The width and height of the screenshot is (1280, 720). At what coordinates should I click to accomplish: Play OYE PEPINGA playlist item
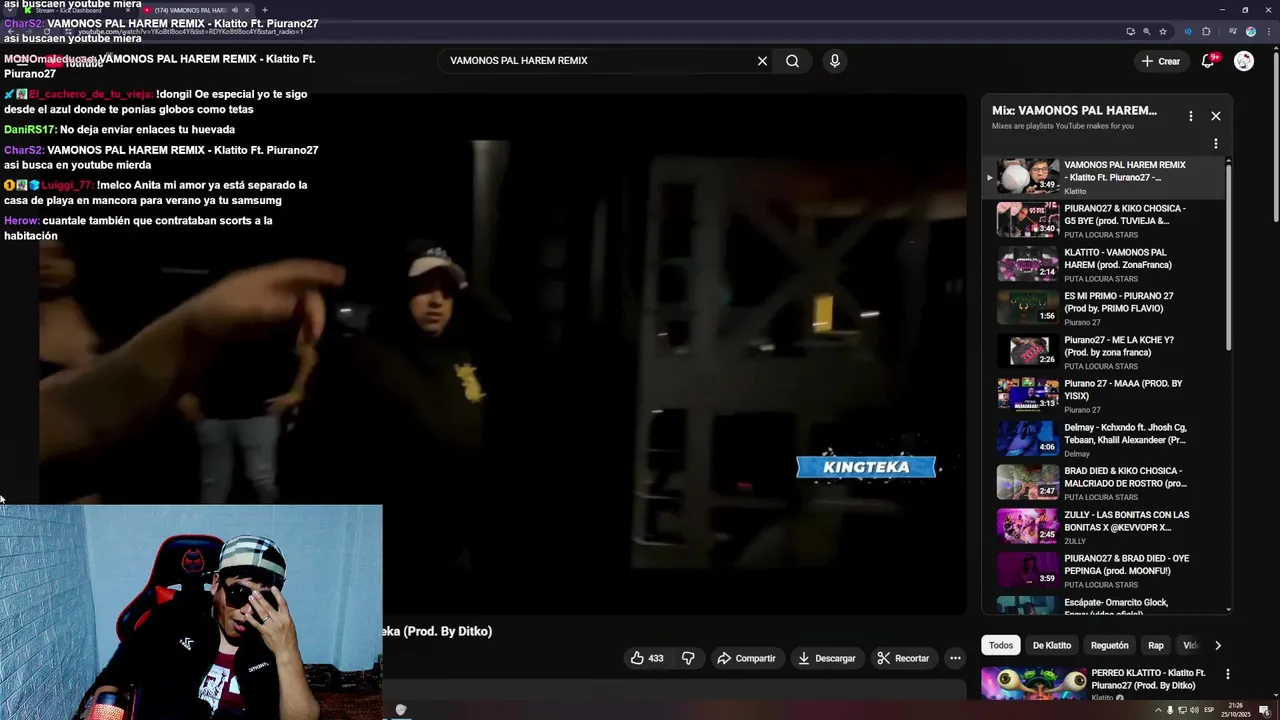point(1103,571)
